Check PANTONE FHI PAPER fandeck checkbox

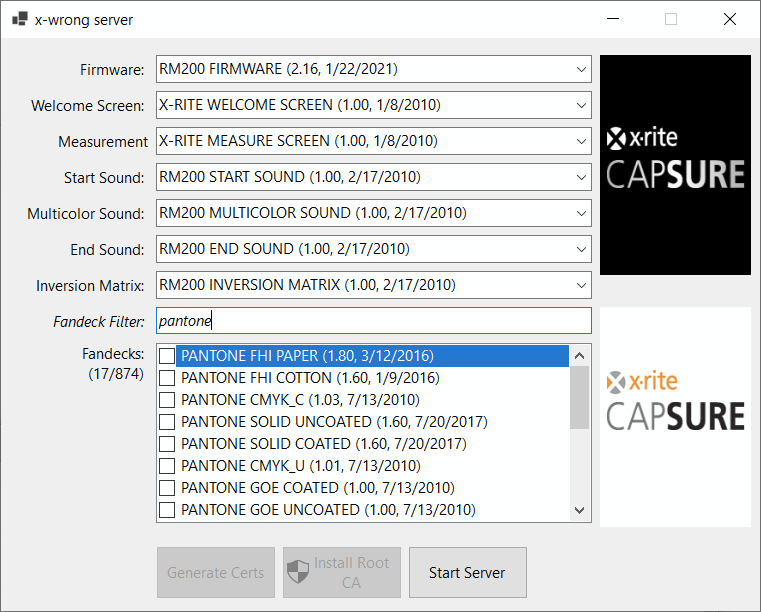pyautogui.click(x=167, y=356)
